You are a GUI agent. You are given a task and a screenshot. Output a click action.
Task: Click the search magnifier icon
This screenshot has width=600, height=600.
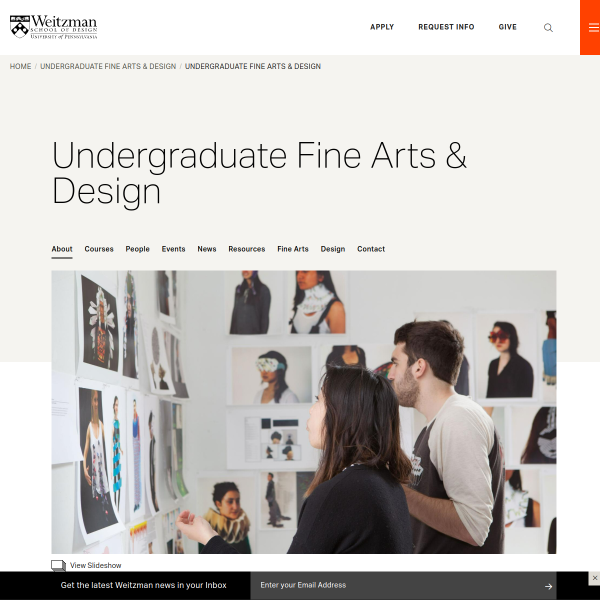(548, 28)
